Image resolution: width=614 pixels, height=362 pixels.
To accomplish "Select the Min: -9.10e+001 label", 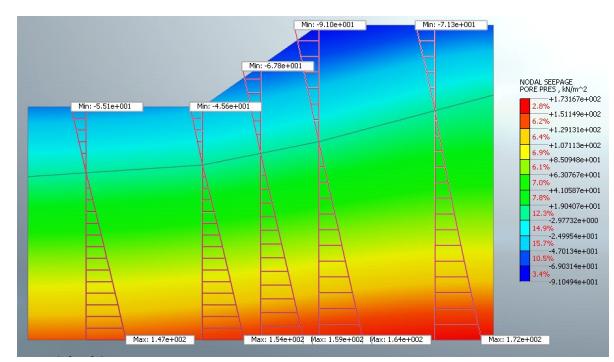I will tap(330, 25).
